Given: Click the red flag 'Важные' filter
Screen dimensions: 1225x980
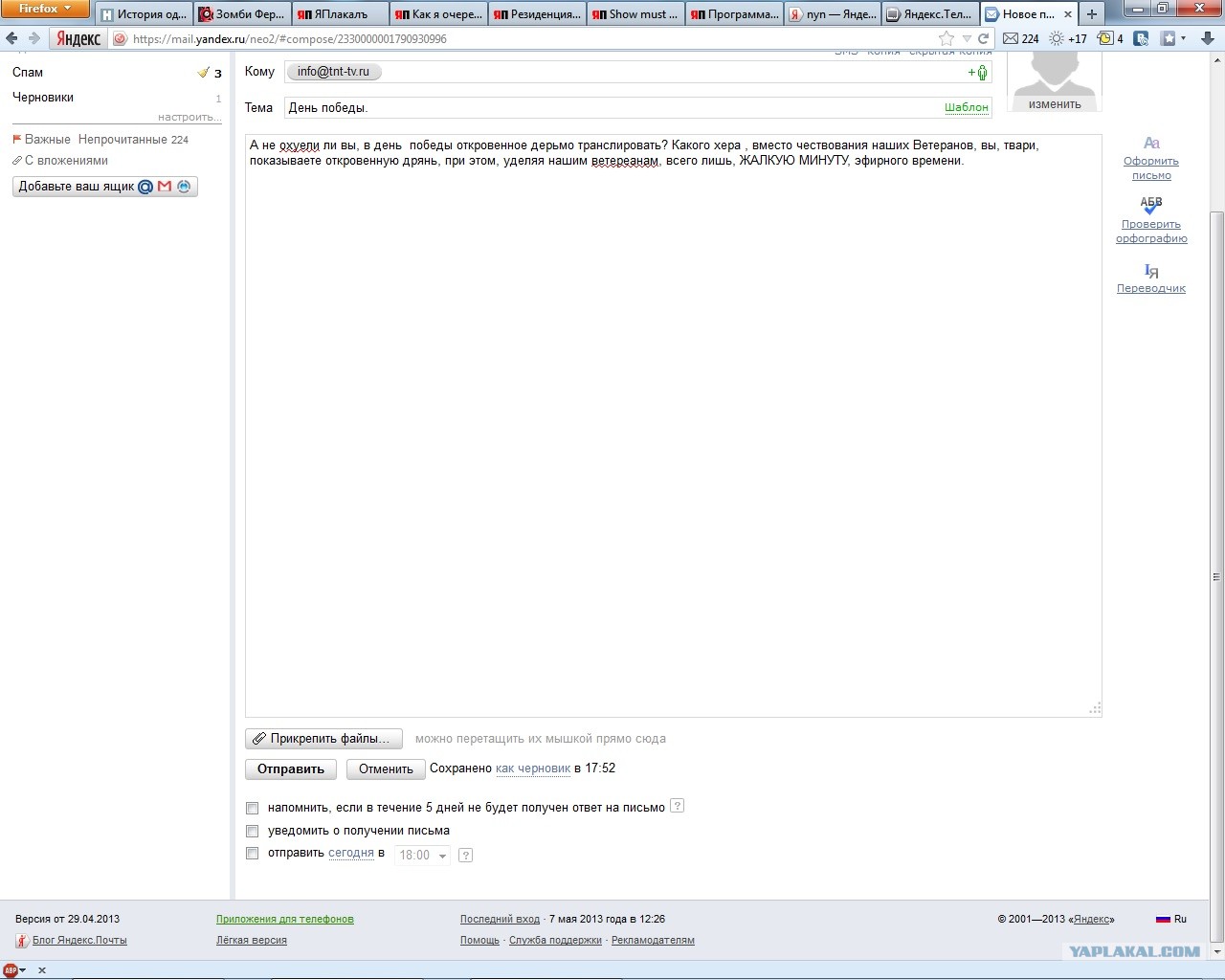Looking at the screenshot, I should coord(41,140).
